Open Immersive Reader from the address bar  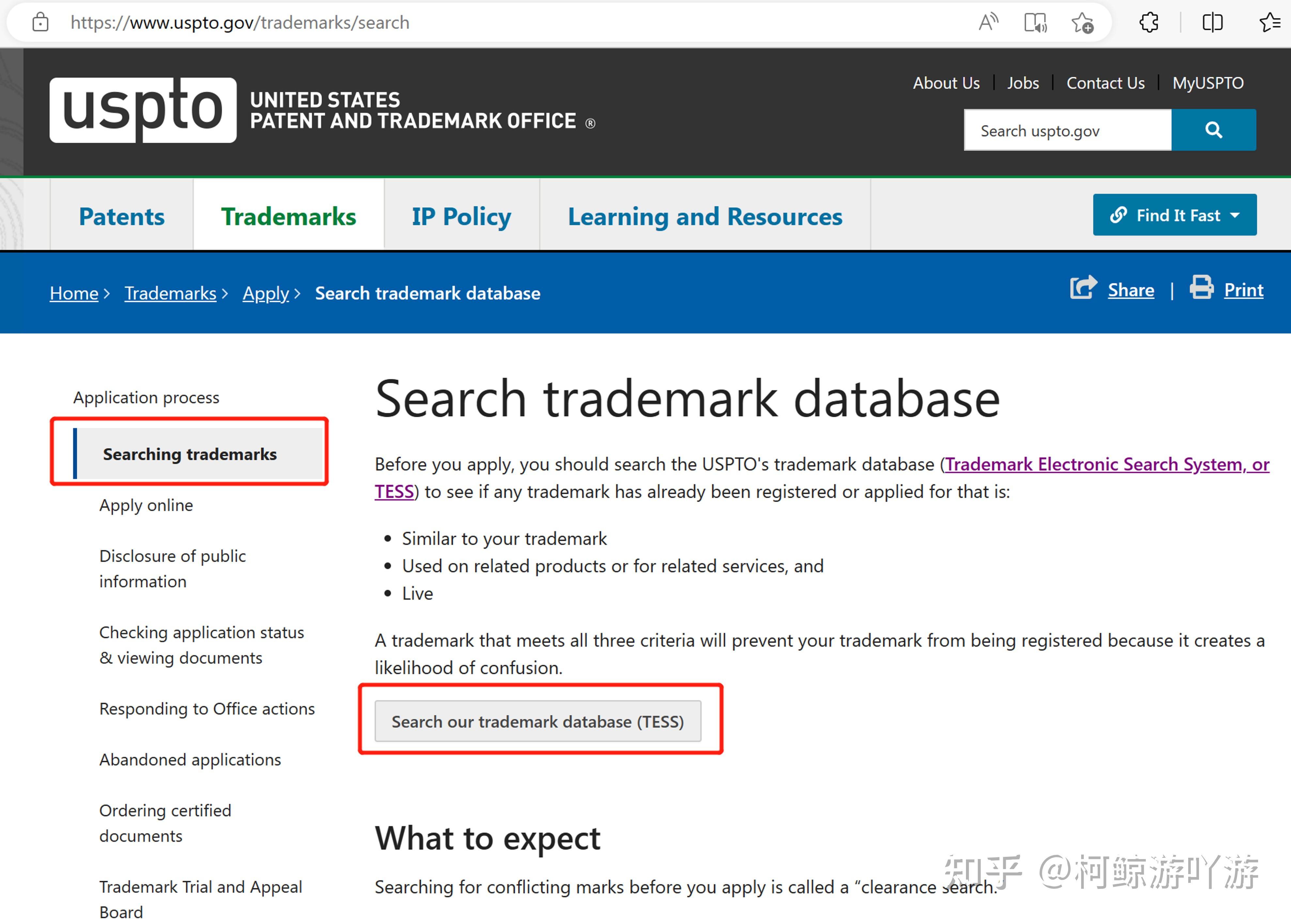coord(1035,22)
